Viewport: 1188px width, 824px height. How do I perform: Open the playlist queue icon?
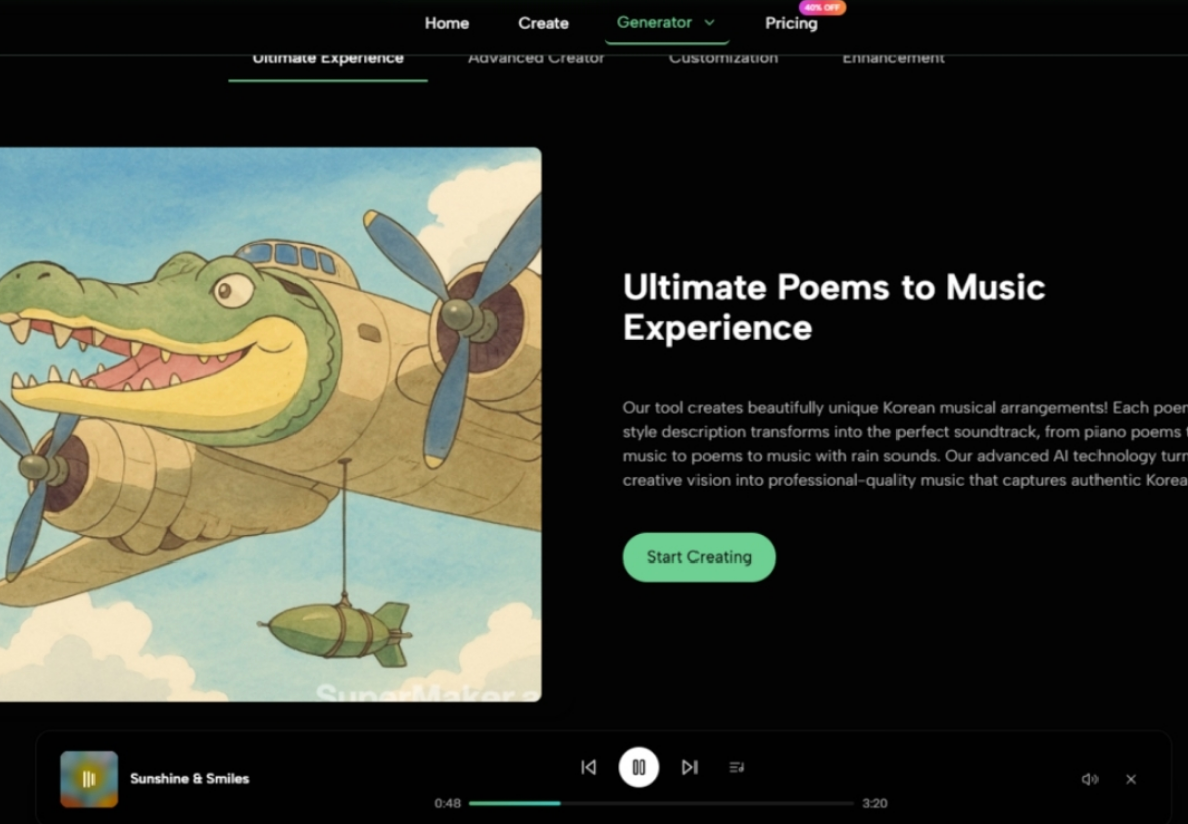(737, 767)
